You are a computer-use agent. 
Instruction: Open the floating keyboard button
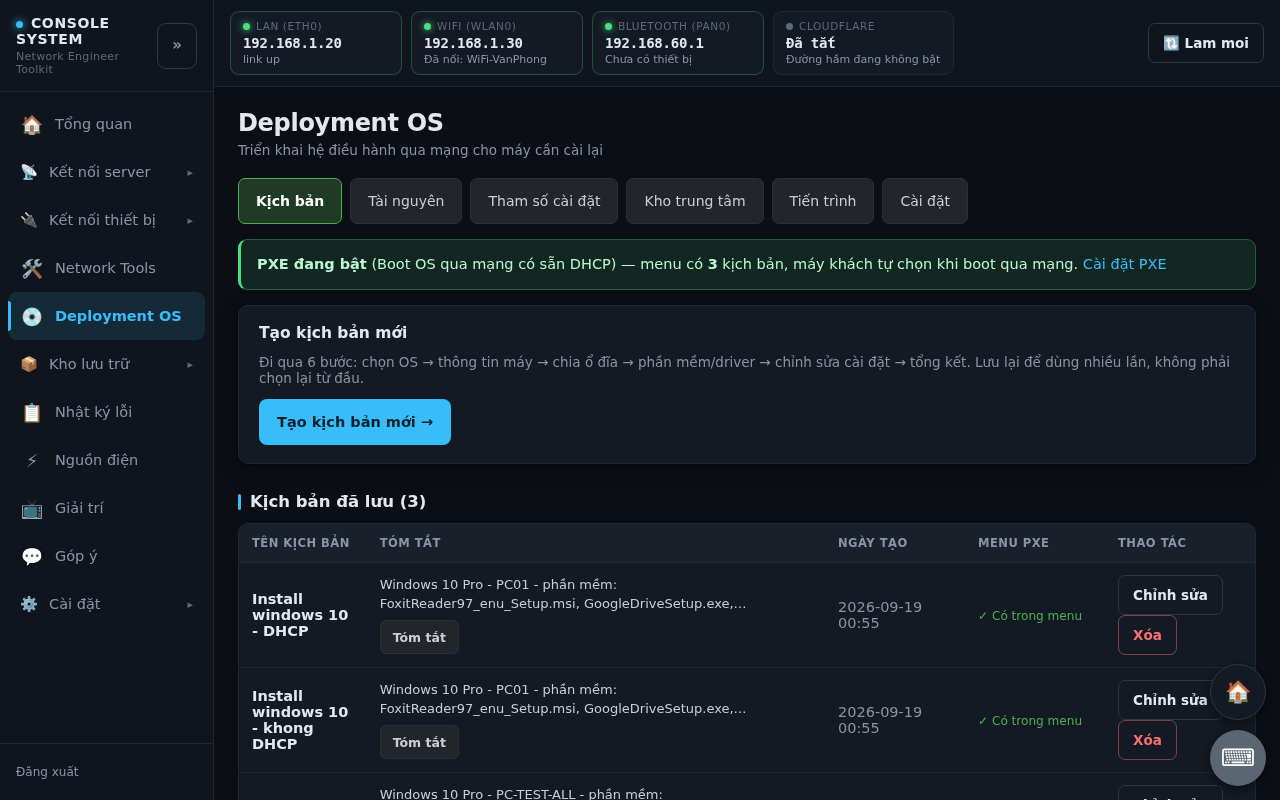pyautogui.click(x=1238, y=758)
